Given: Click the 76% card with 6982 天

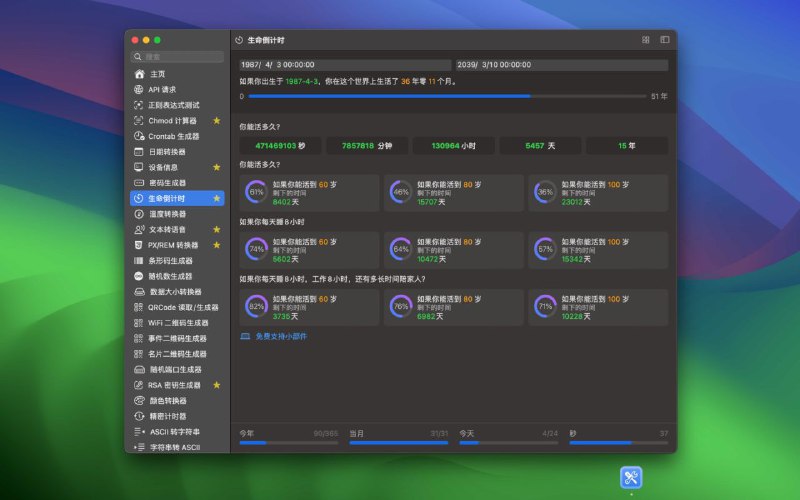Looking at the screenshot, I should tap(454, 307).
